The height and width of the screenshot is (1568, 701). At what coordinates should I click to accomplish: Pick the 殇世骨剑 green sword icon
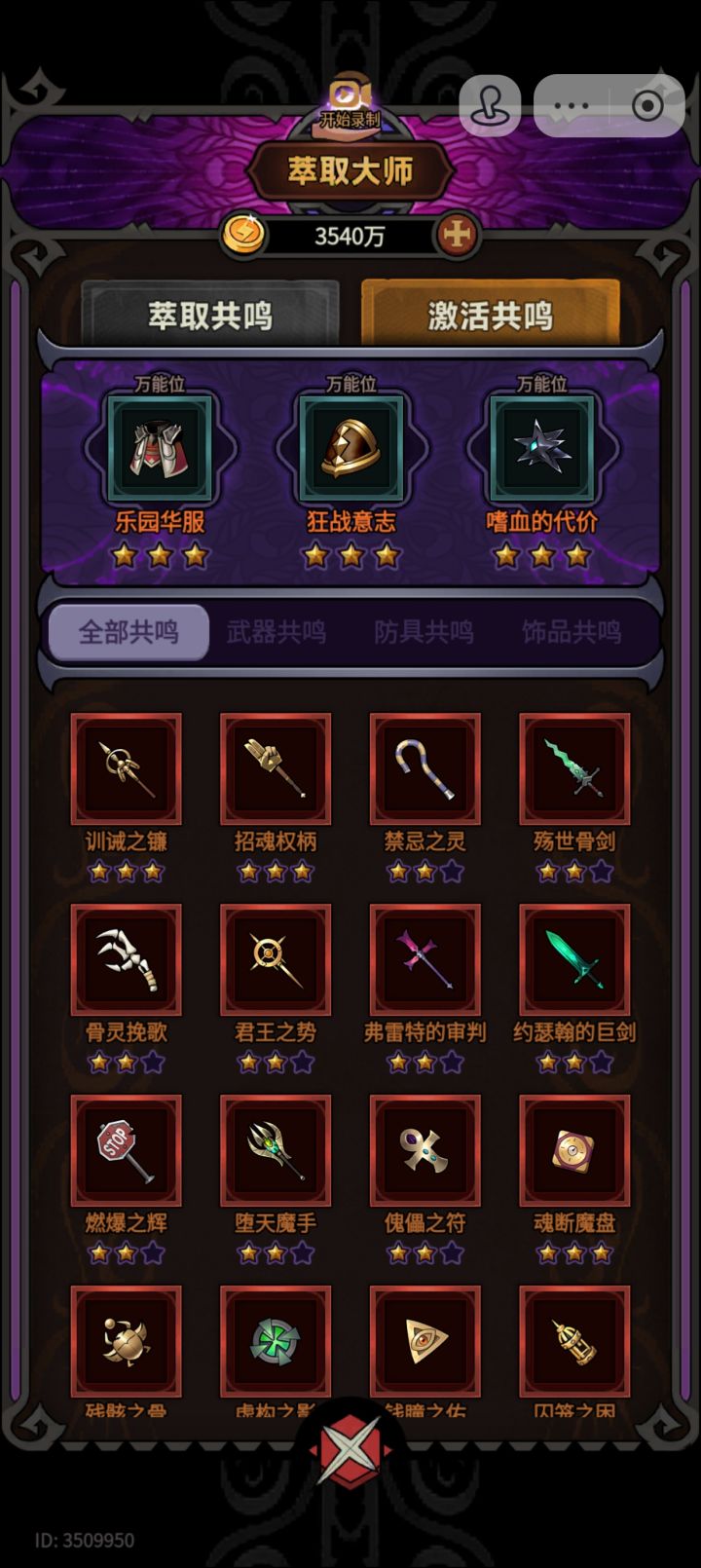[x=574, y=769]
